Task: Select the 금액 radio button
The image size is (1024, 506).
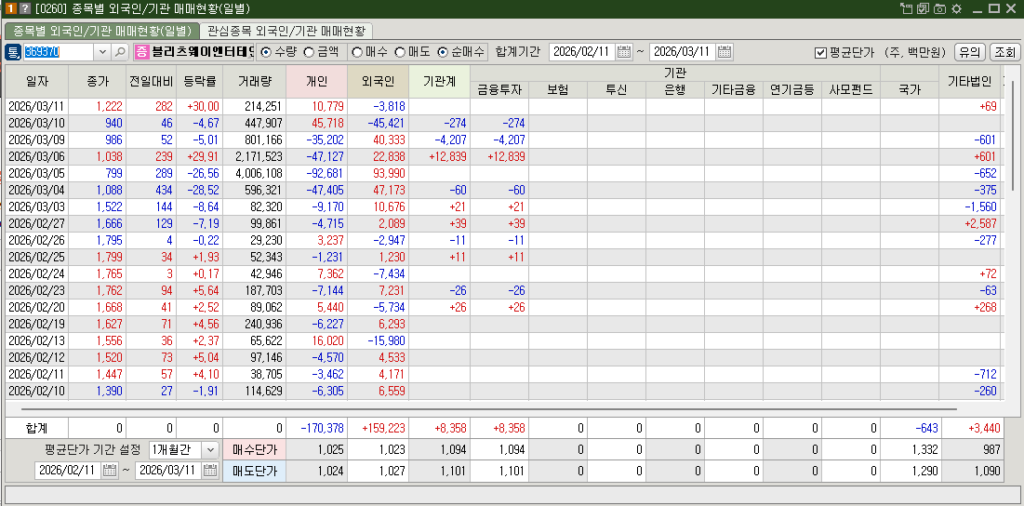Action: [x=309, y=52]
